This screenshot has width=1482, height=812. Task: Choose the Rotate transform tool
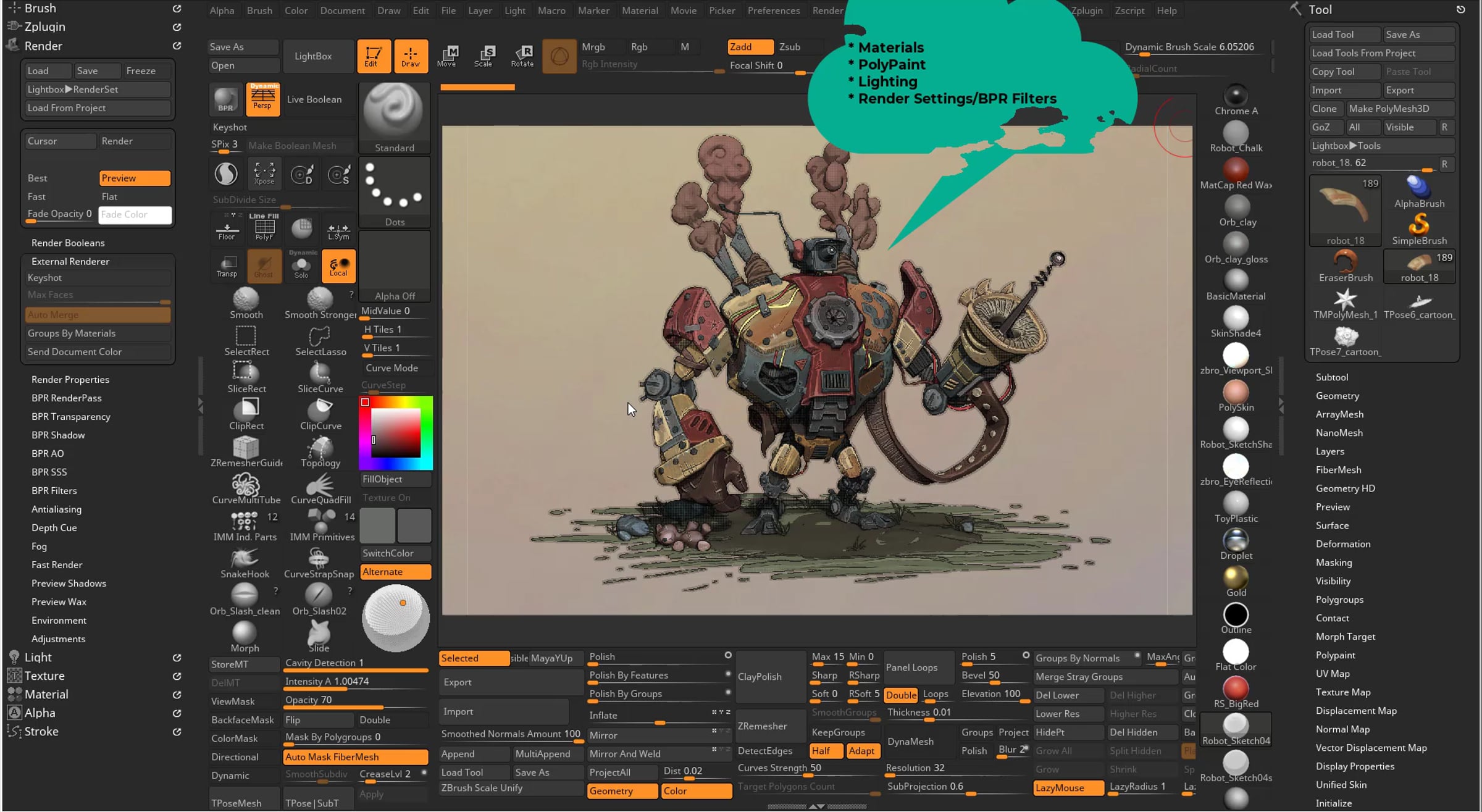(x=522, y=56)
